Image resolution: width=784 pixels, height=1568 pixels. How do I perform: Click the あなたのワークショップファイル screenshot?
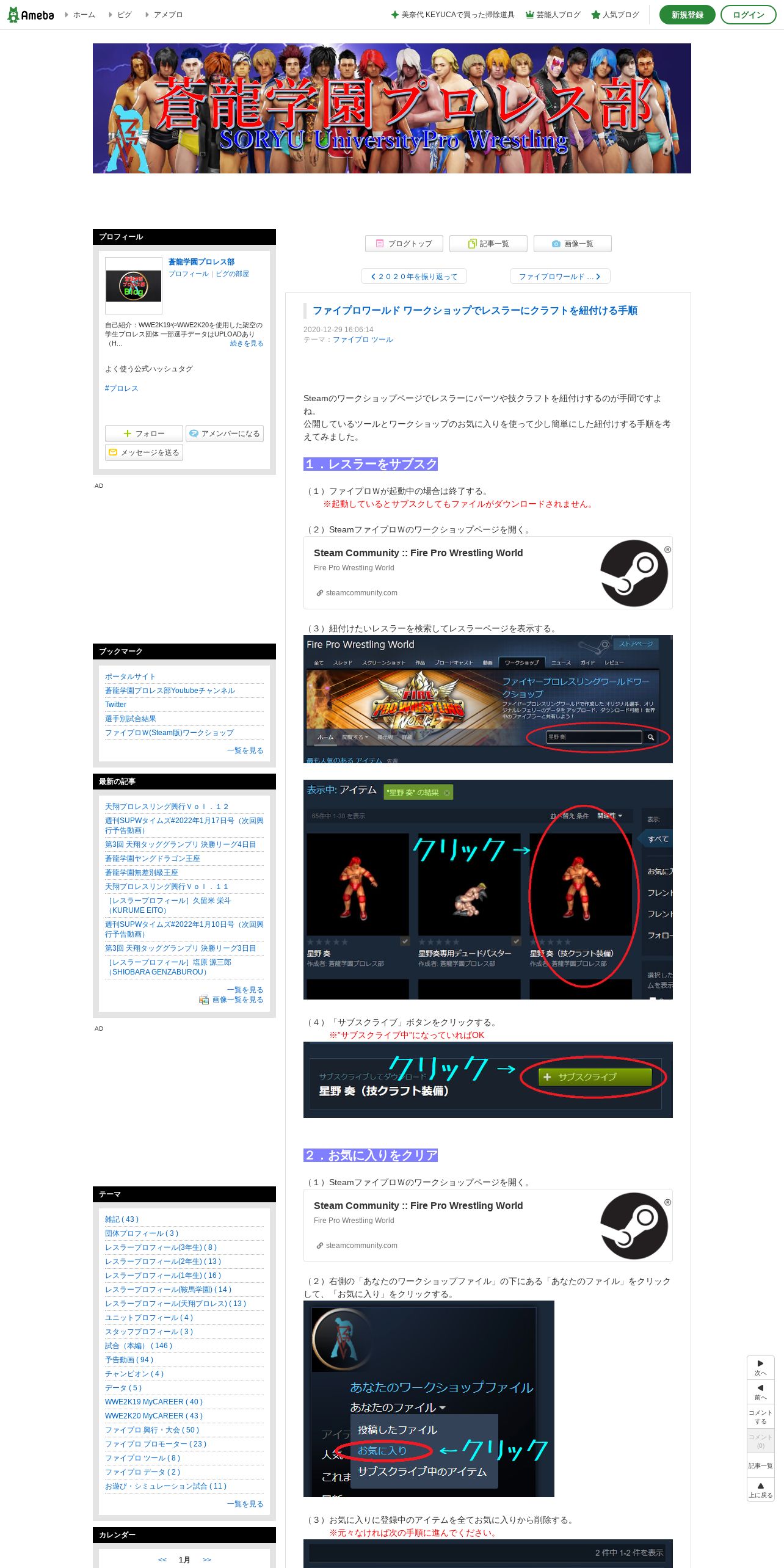click(x=429, y=1399)
